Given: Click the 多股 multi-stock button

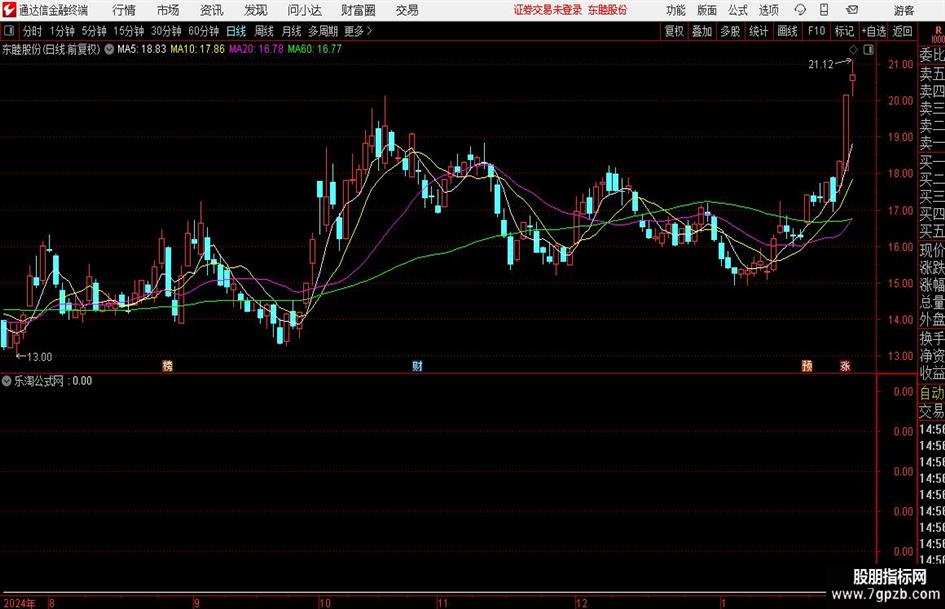Looking at the screenshot, I should [x=730, y=31].
